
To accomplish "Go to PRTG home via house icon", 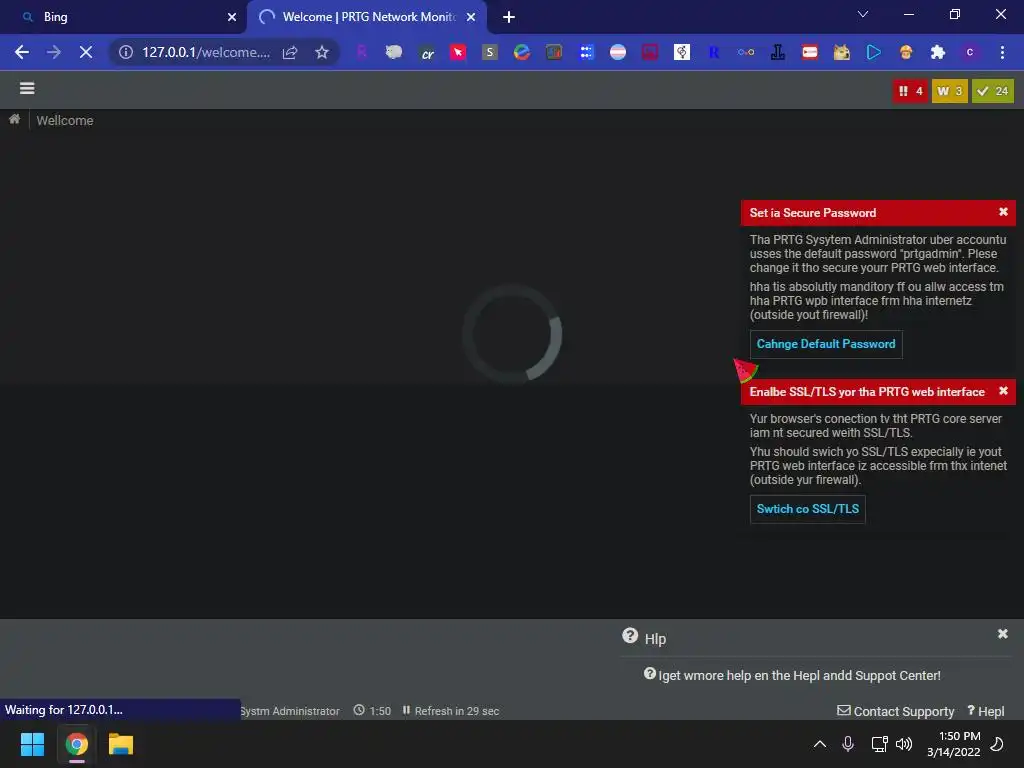I will (x=14, y=119).
